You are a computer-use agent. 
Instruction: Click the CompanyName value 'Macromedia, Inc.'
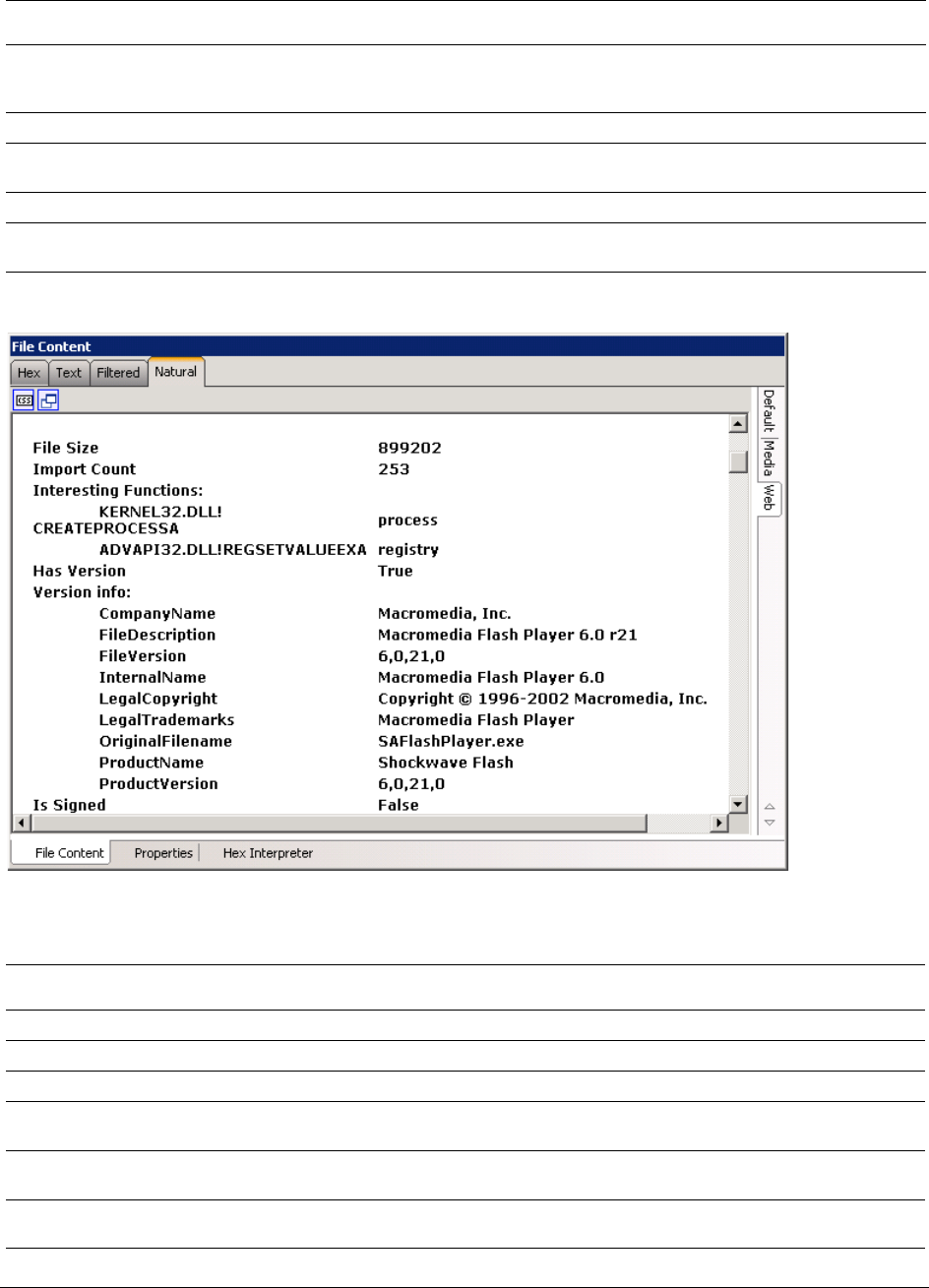(443, 614)
